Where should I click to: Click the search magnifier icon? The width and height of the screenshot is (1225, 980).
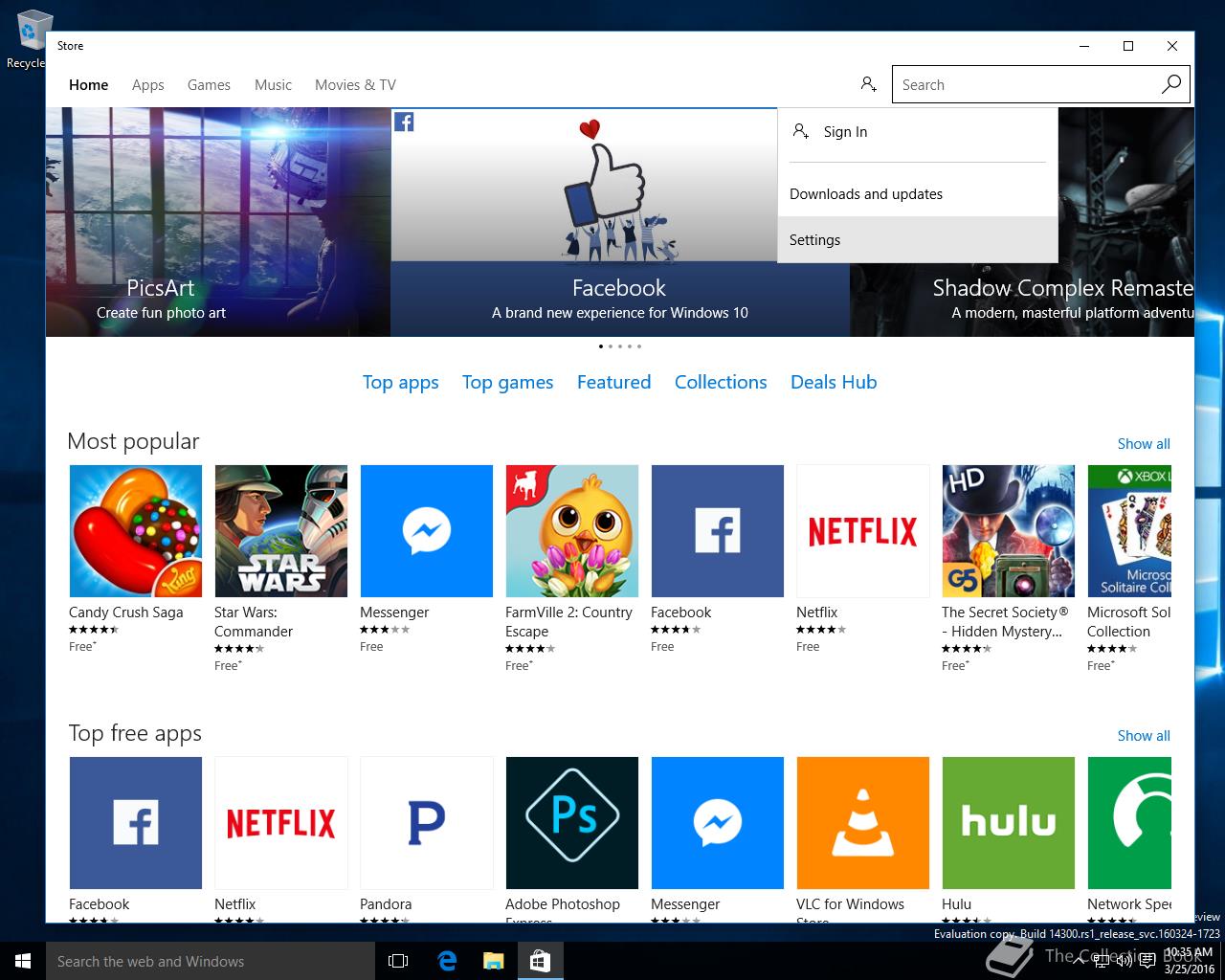1171,84
